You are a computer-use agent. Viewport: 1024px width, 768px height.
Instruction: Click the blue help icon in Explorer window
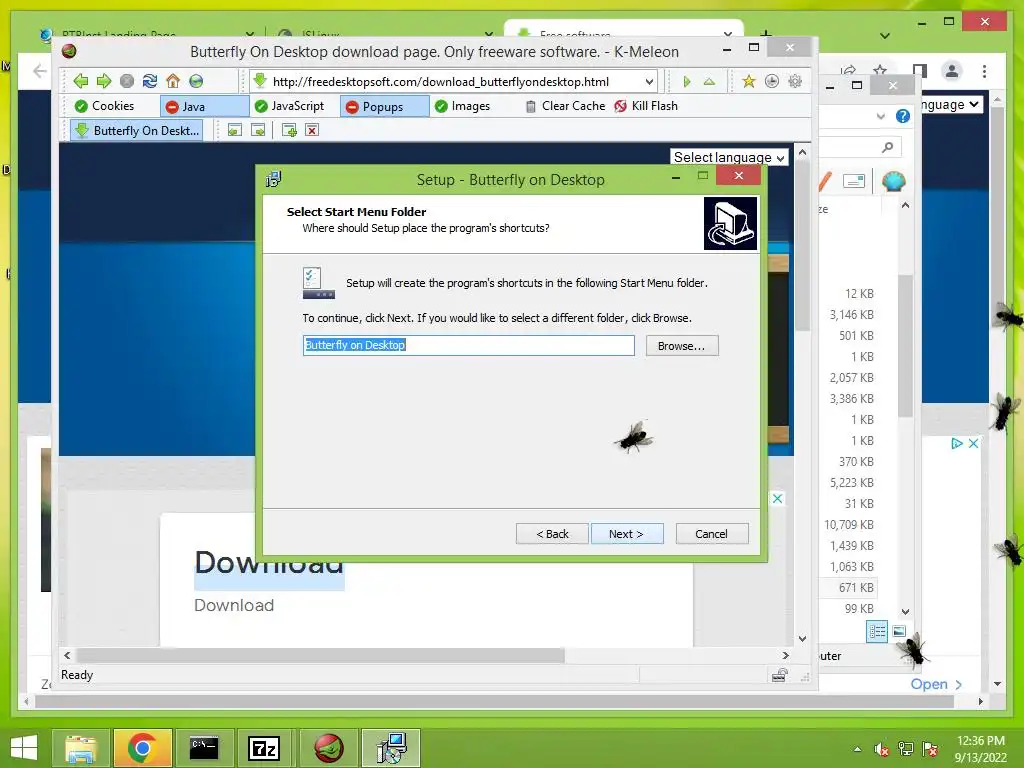903,116
